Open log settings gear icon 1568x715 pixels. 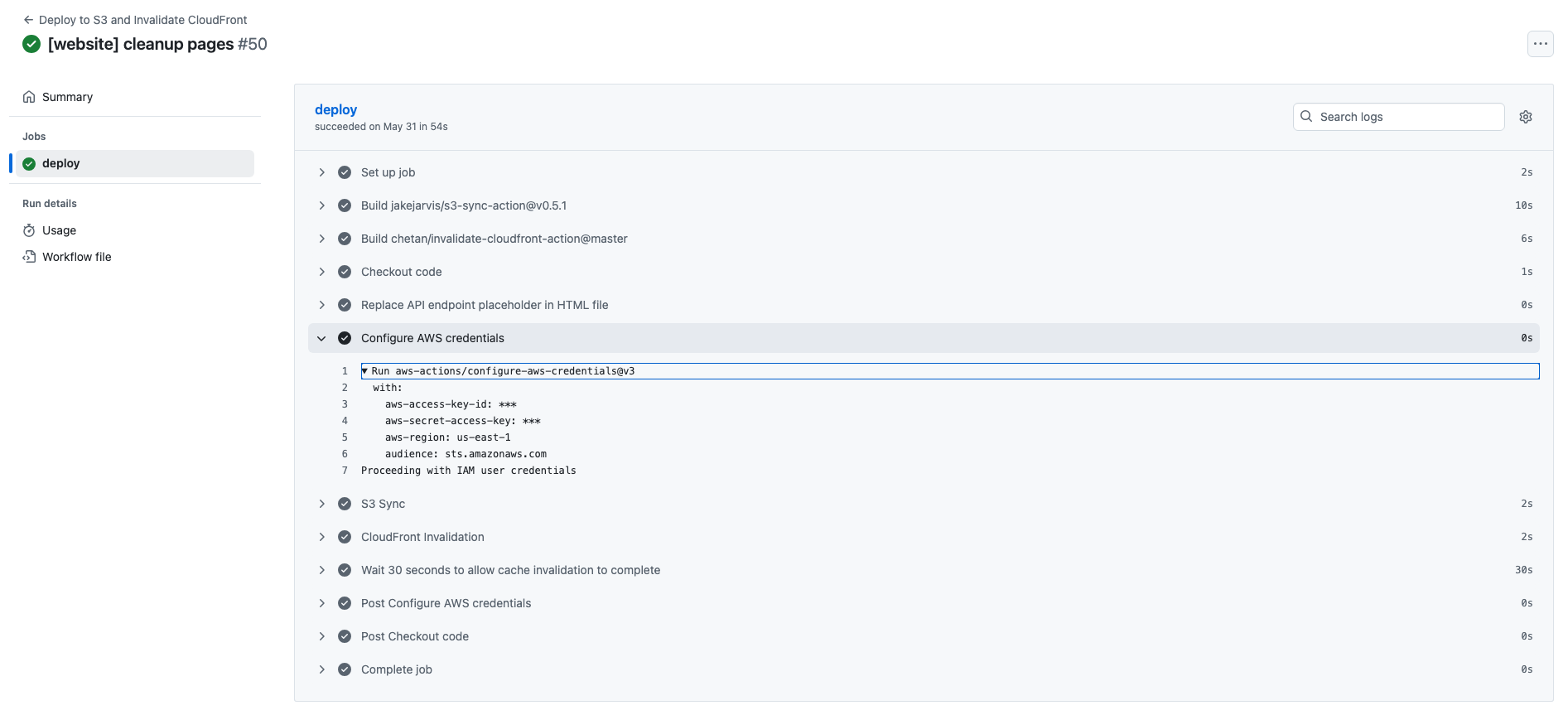1526,117
